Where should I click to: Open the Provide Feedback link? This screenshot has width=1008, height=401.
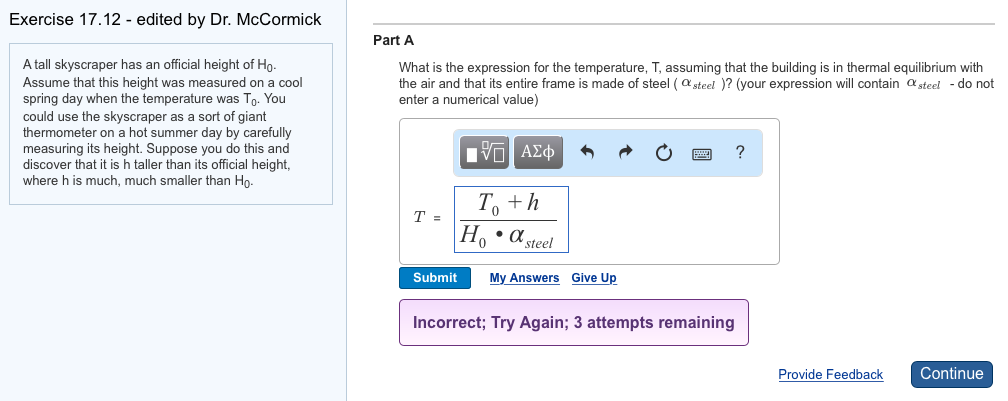830,375
